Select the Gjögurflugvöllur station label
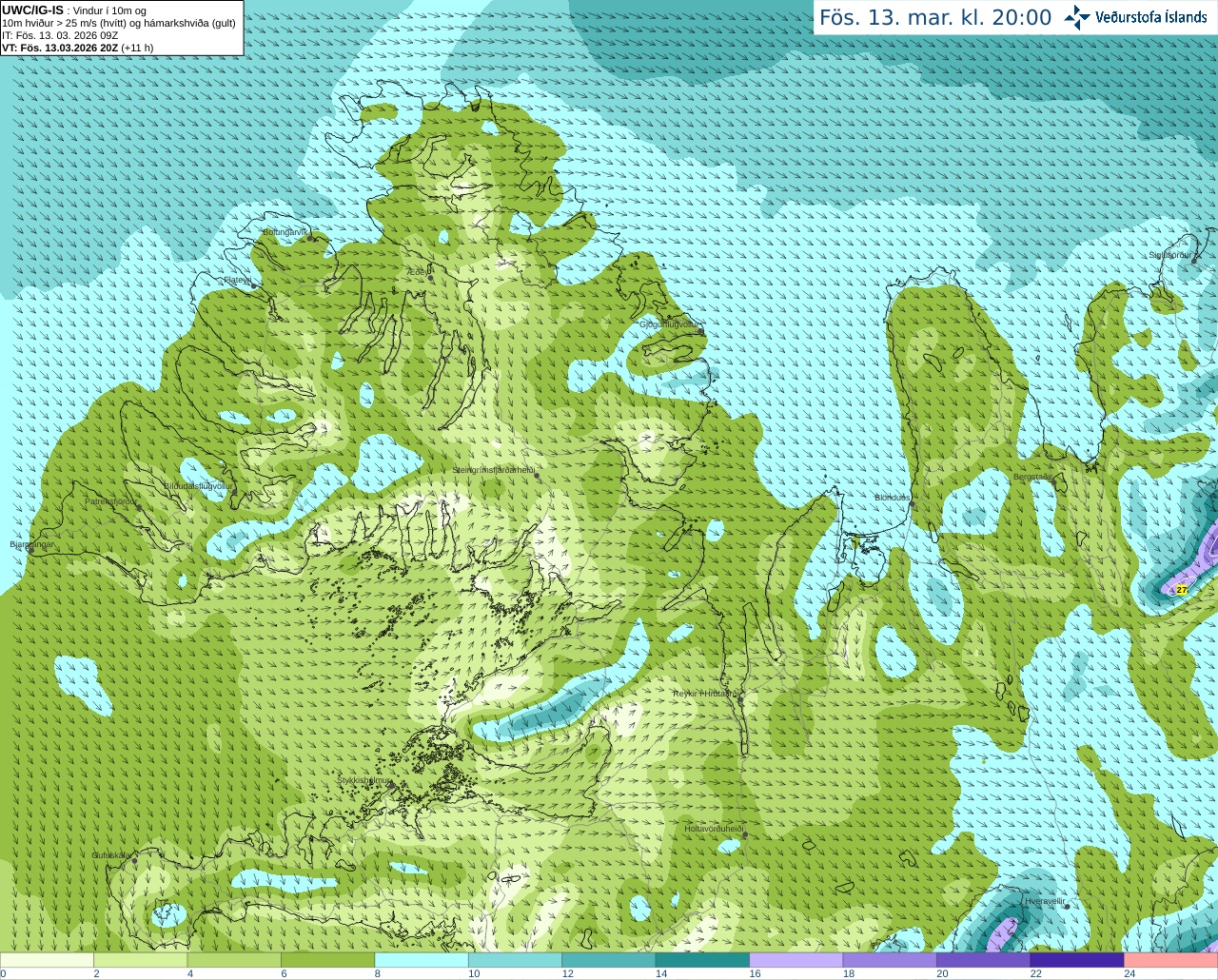The image size is (1218, 980). tap(670, 324)
